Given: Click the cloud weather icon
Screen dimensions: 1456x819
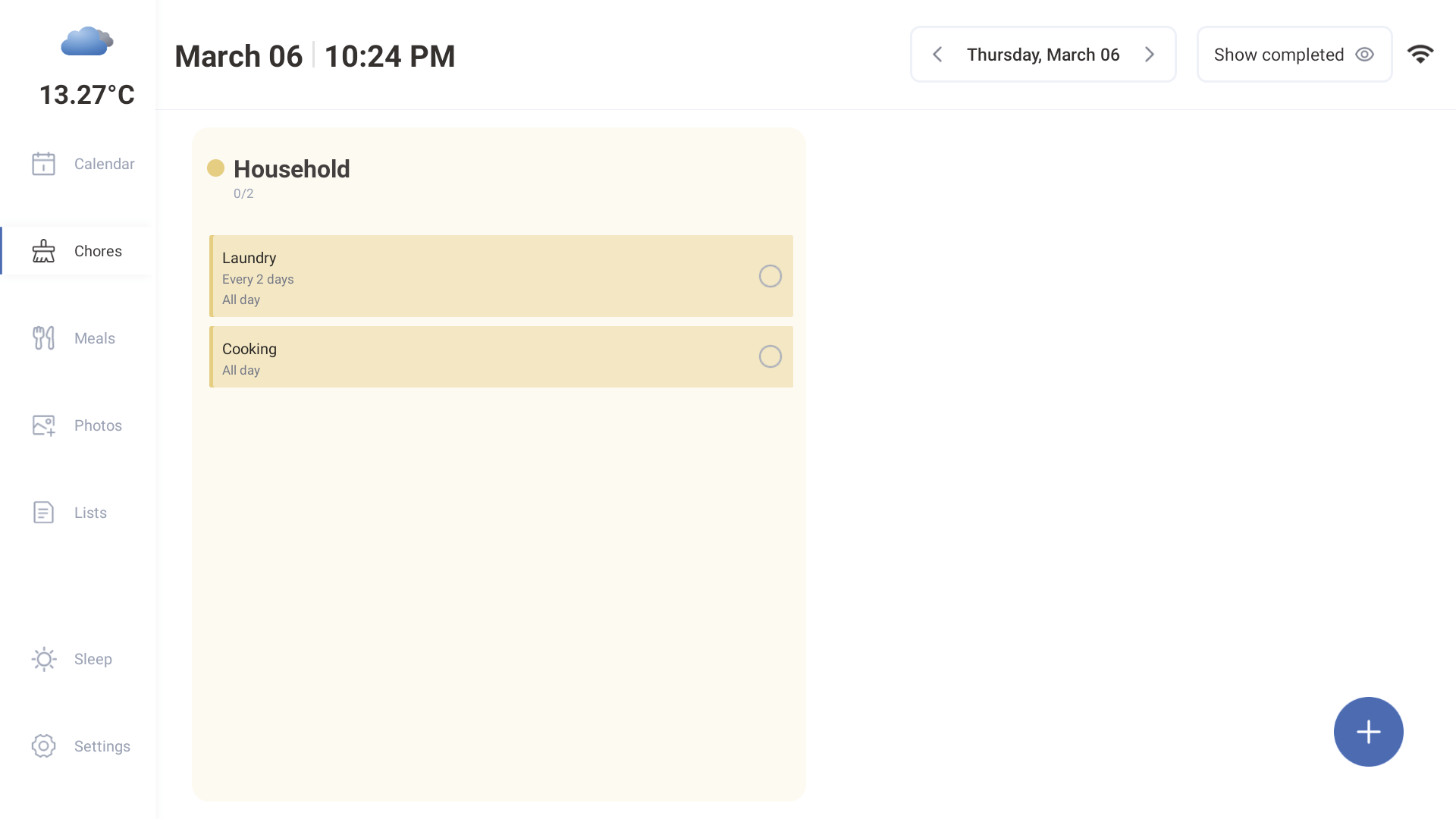Looking at the screenshot, I should coord(86,42).
